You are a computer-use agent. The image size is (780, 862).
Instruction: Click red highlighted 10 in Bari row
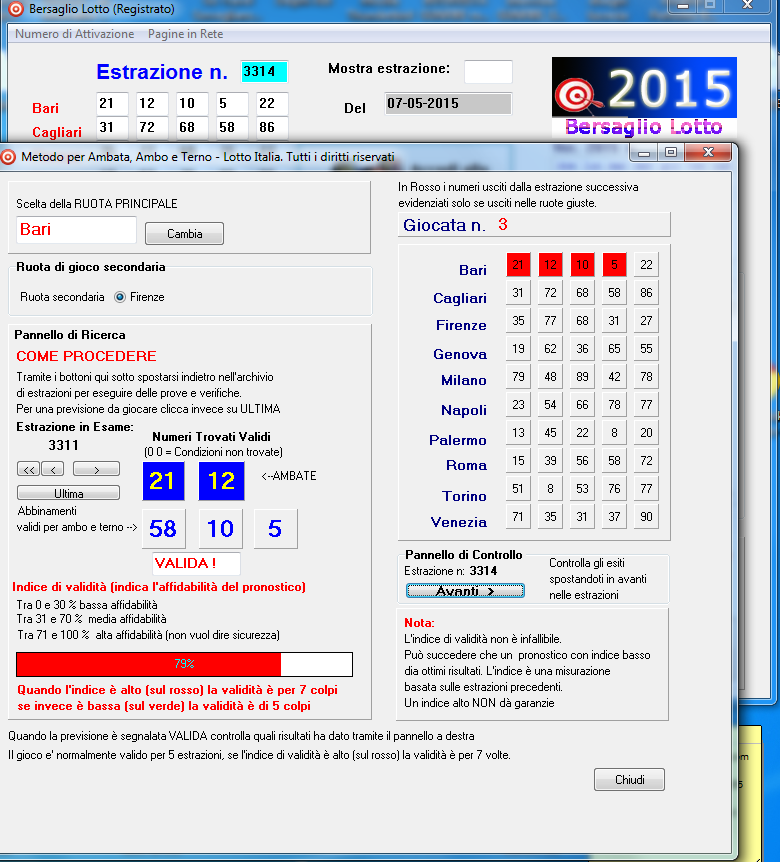[x=582, y=265]
